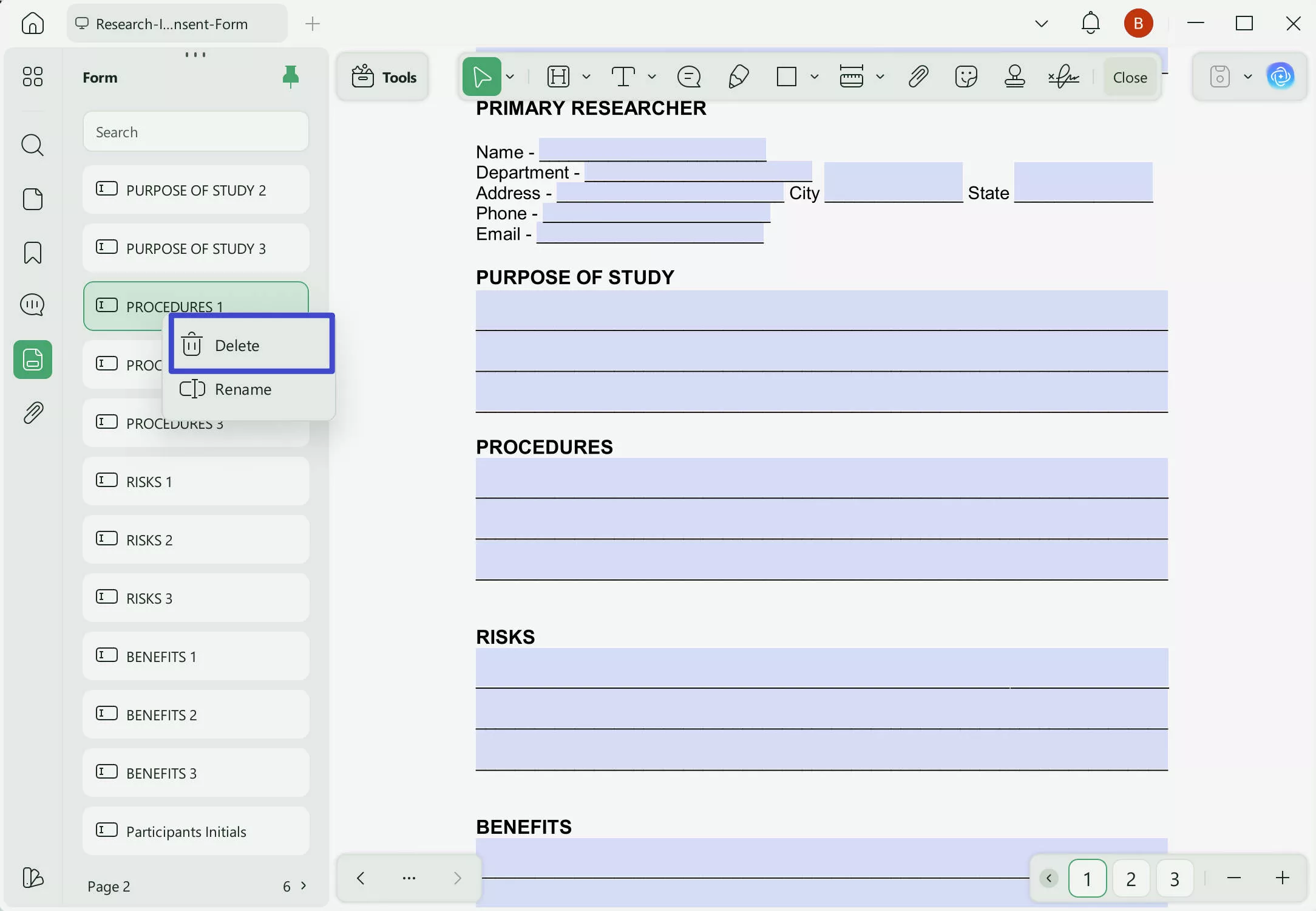The width and height of the screenshot is (1316, 911).
Task: Expand the save options dropdown
Action: (1248, 77)
